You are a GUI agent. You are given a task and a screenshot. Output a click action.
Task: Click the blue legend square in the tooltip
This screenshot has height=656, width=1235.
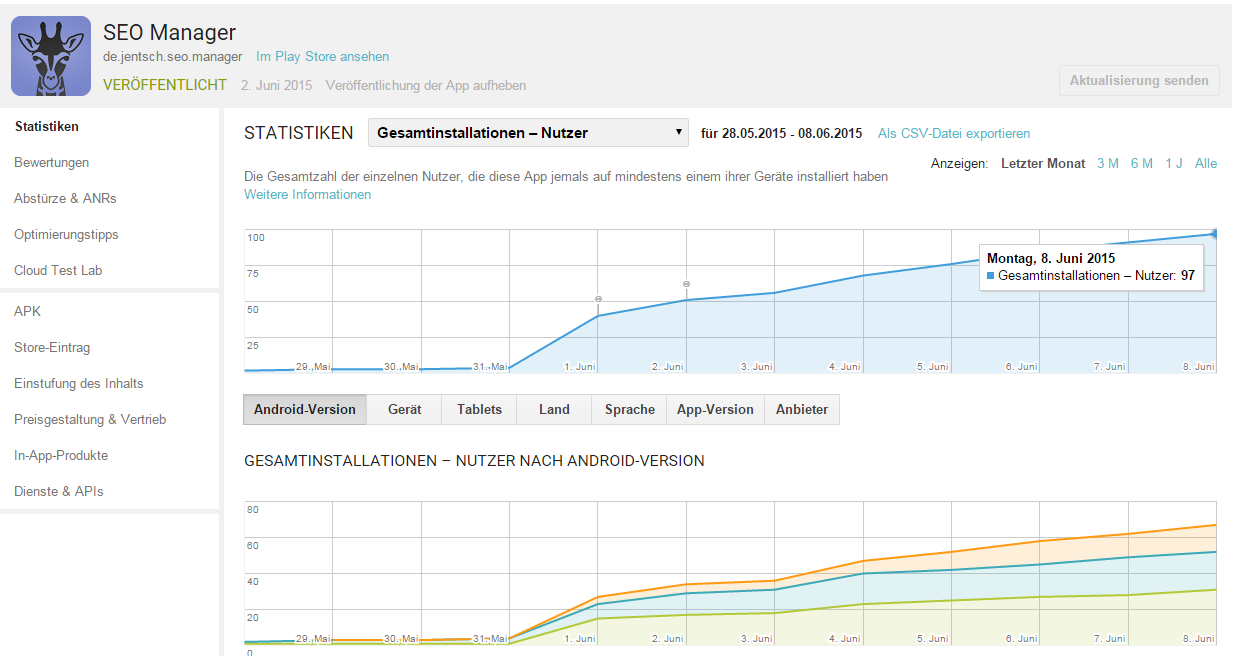pos(991,275)
